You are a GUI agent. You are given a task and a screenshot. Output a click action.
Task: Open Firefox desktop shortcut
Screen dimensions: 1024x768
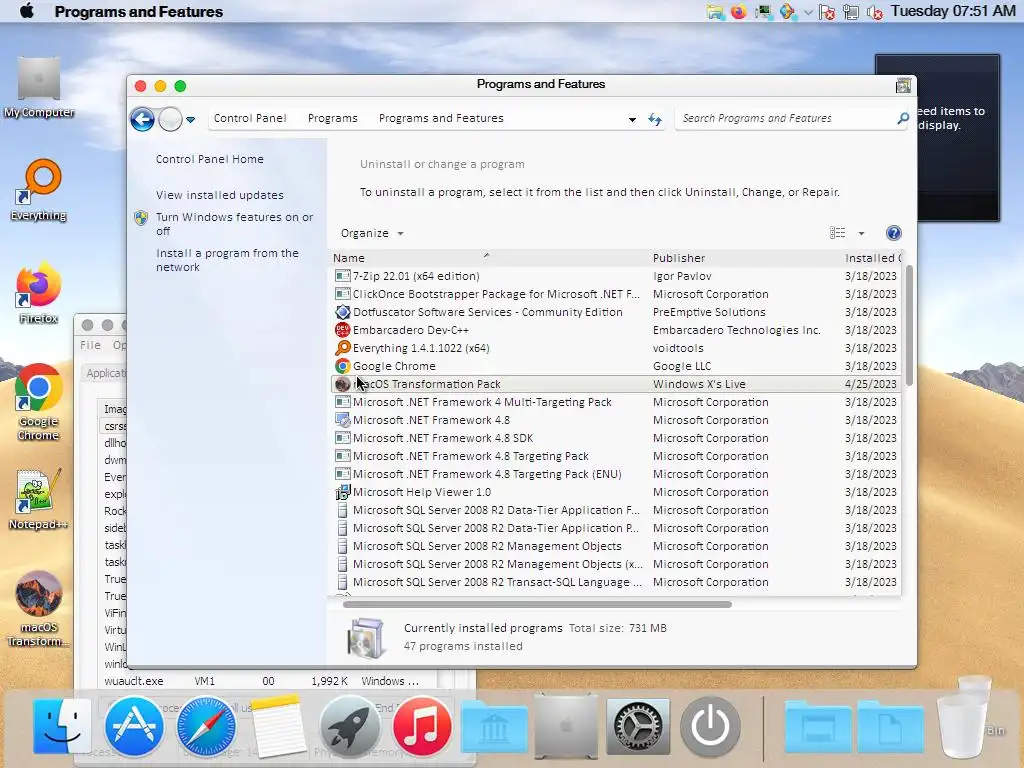39,293
